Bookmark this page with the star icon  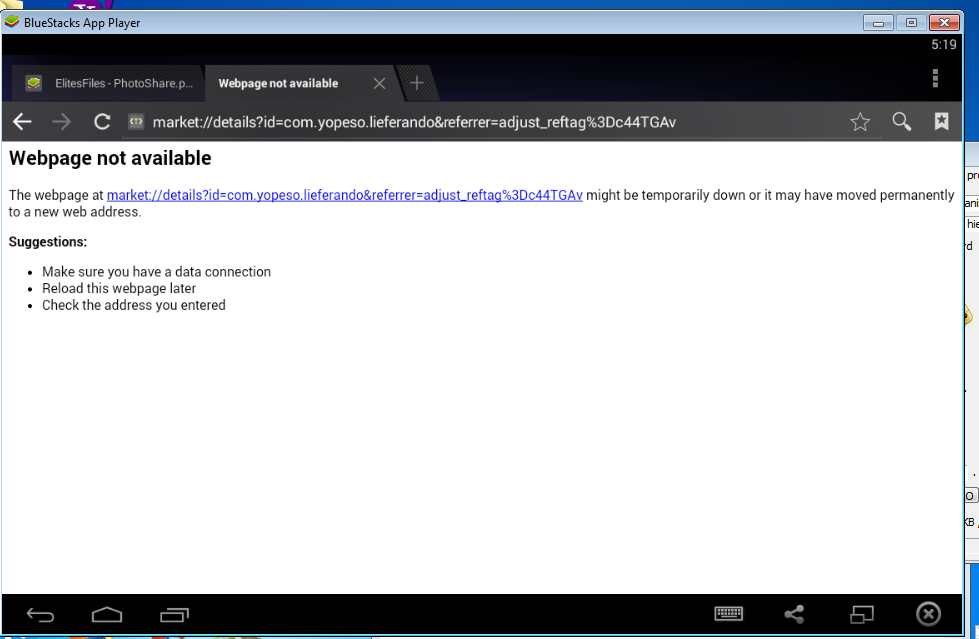860,122
